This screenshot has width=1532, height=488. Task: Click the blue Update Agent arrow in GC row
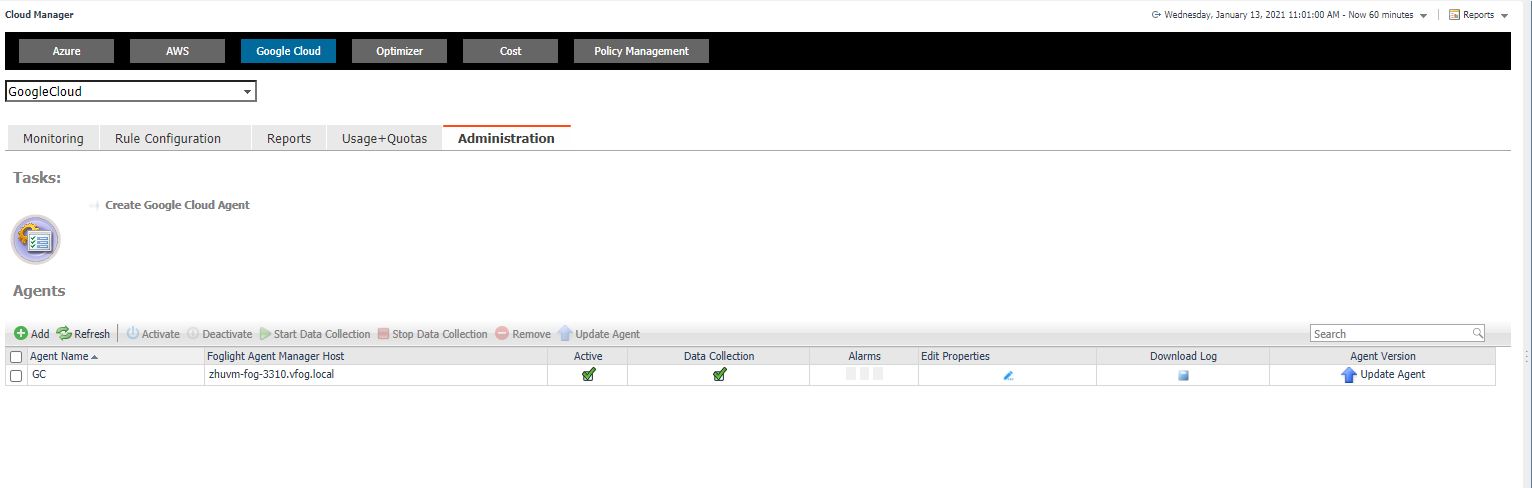pos(1349,375)
